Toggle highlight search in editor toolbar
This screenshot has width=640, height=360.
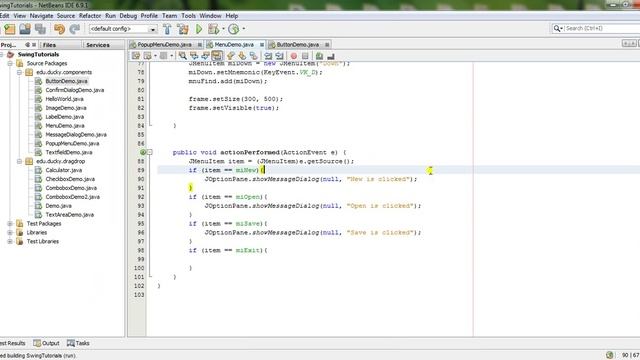217,56
